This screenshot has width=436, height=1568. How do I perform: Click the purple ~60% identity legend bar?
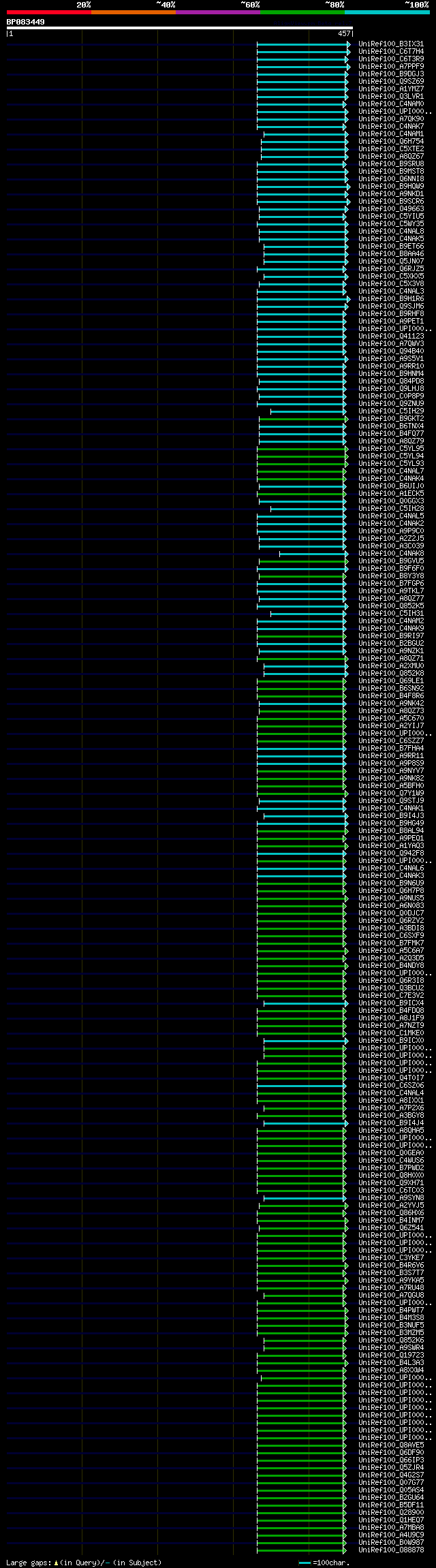tap(218, 12)
